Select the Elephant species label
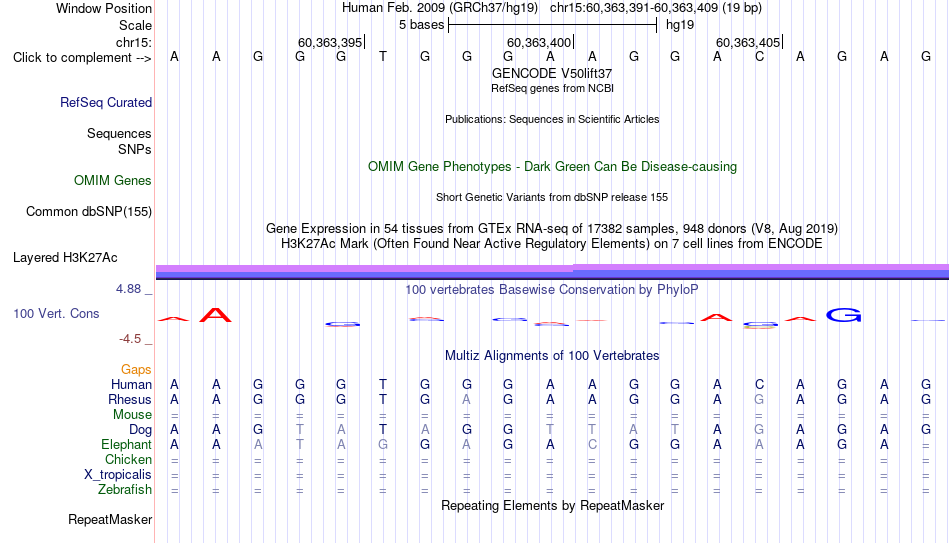This screenshot has width=950, height=543. pyautogui.click(x=126, y=445)
